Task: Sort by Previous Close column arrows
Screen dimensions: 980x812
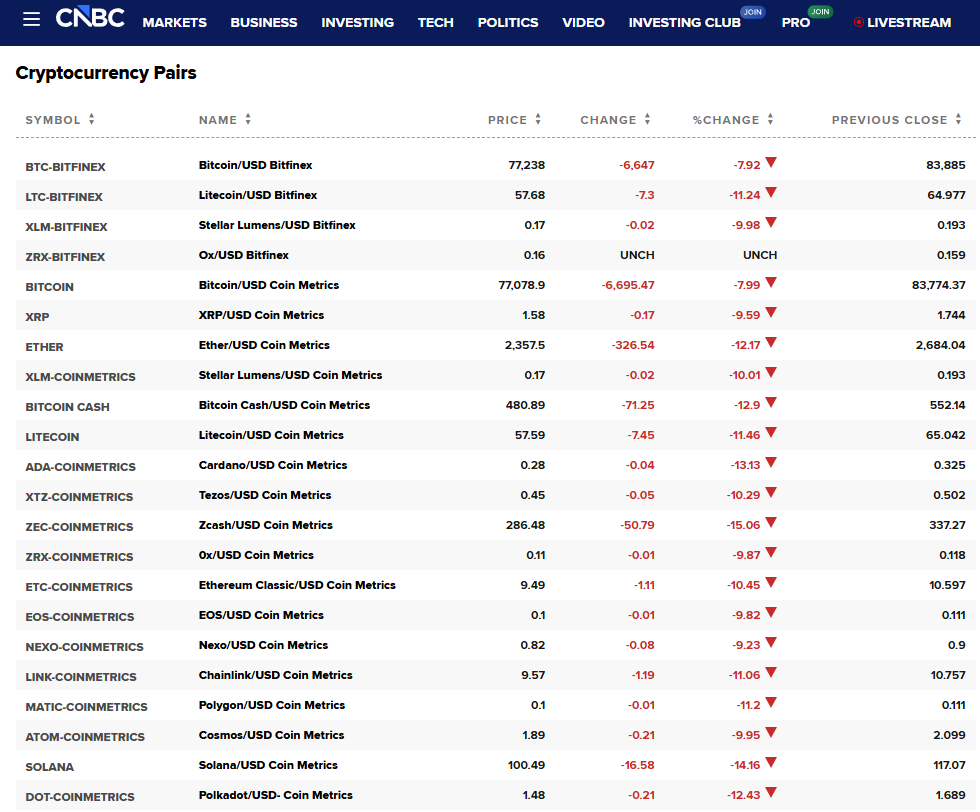Action: coord(959,120)
